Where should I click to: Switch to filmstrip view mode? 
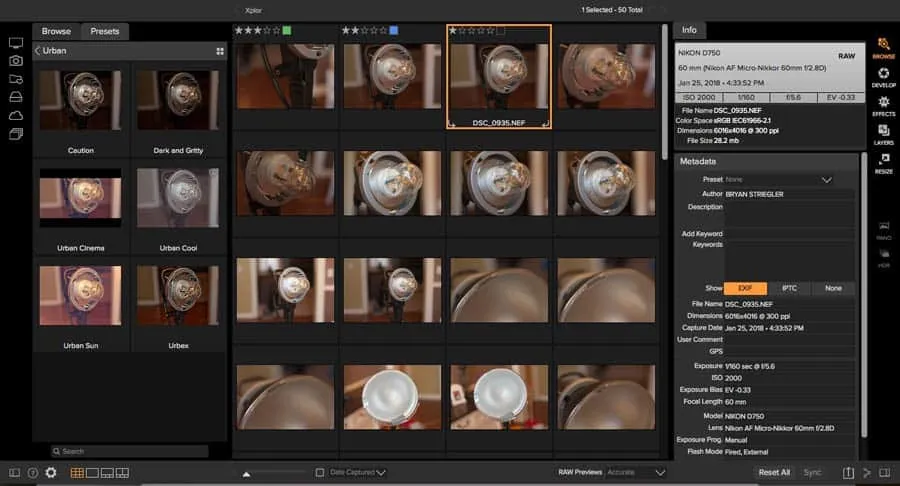107,473
